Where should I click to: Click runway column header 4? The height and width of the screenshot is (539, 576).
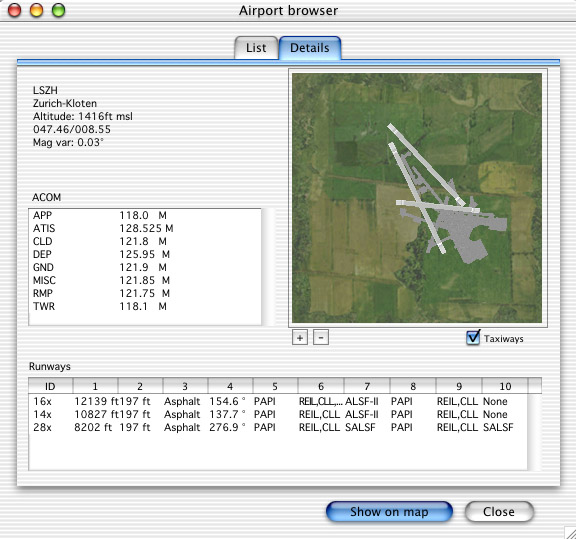(230, 386)
